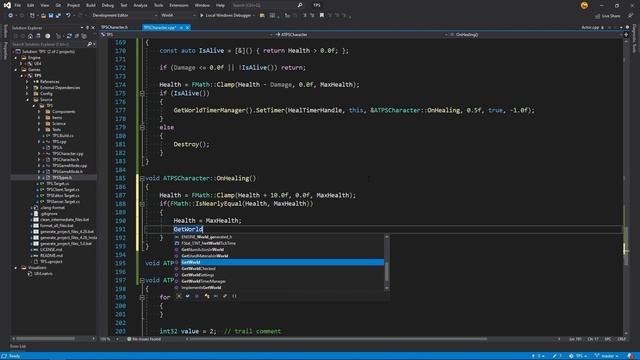640x360 pixels.
Task: Open the Live Share button
Action: (x=608, y=16)
